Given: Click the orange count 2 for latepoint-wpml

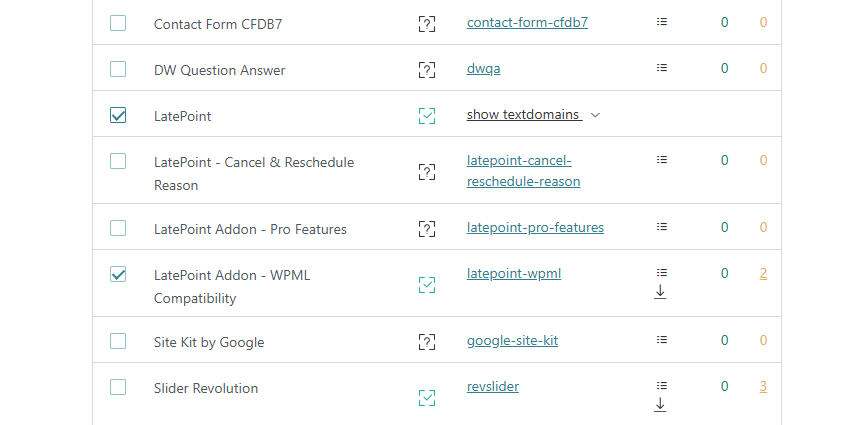Looking at the screenshot, I should (763, 273).
